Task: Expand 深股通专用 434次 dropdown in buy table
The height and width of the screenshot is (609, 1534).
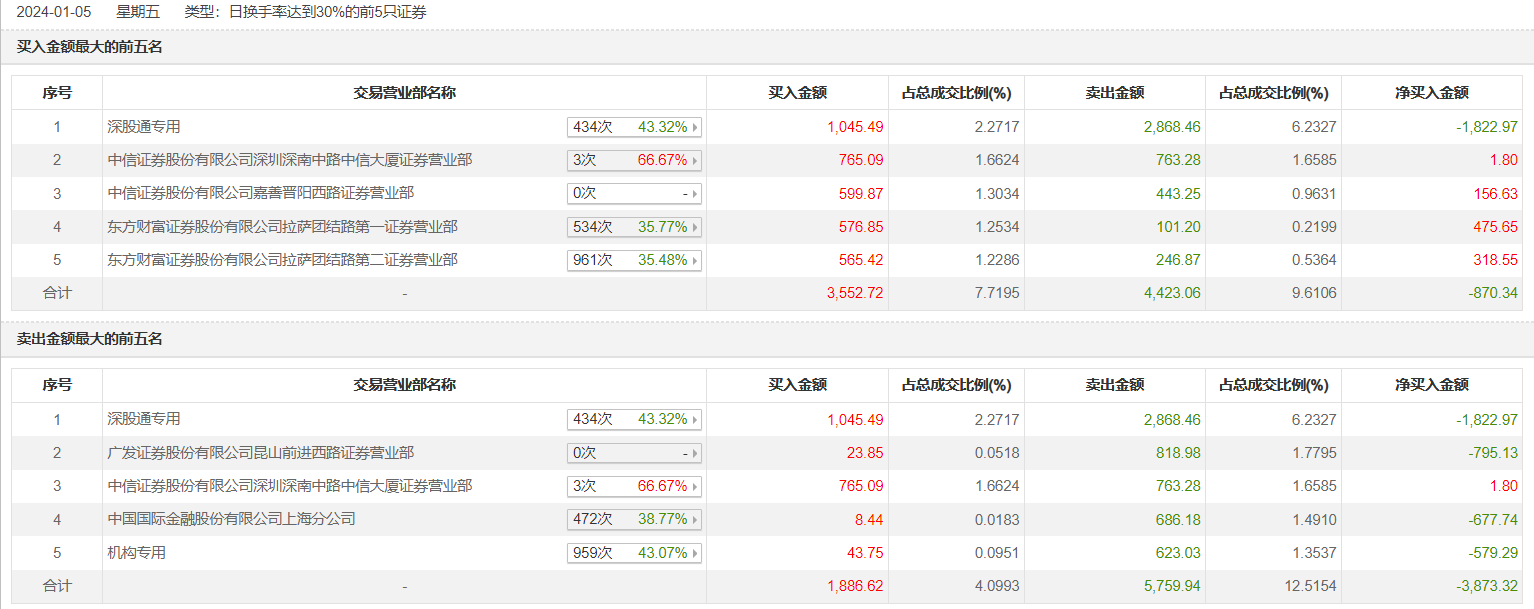Action: [x=695, y=127]
